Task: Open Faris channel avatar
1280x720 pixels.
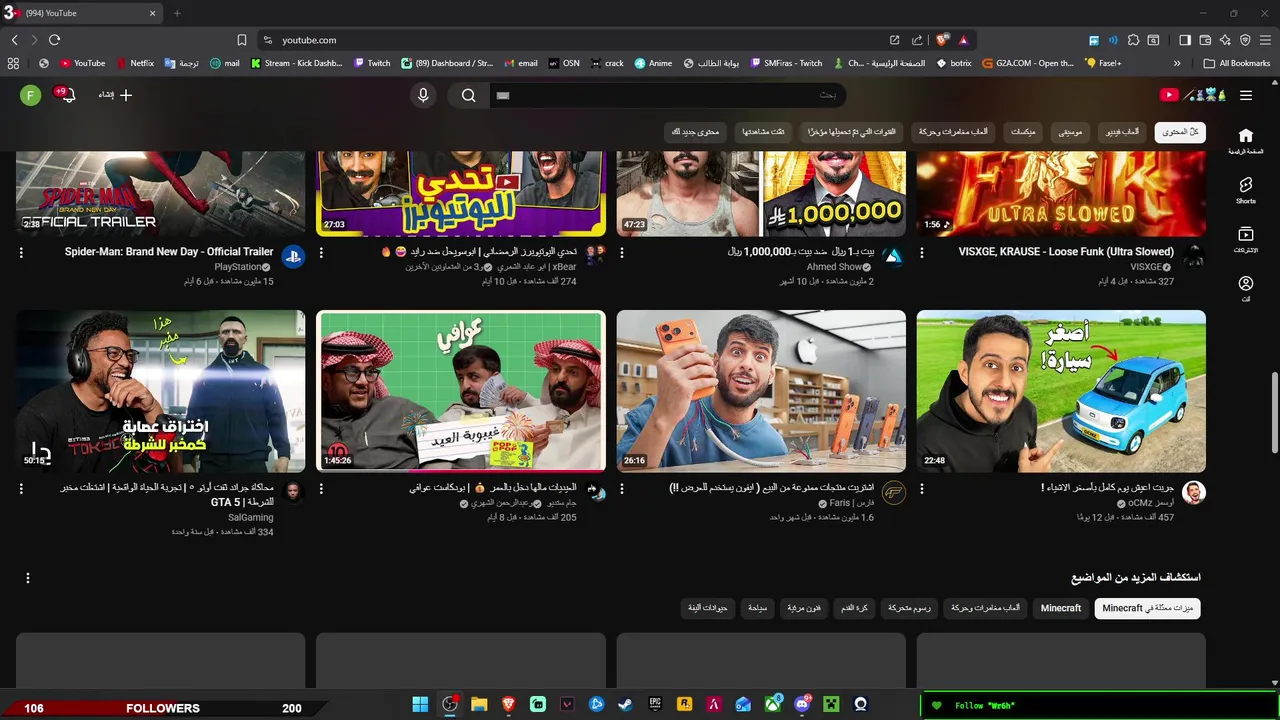Action: 894,492
